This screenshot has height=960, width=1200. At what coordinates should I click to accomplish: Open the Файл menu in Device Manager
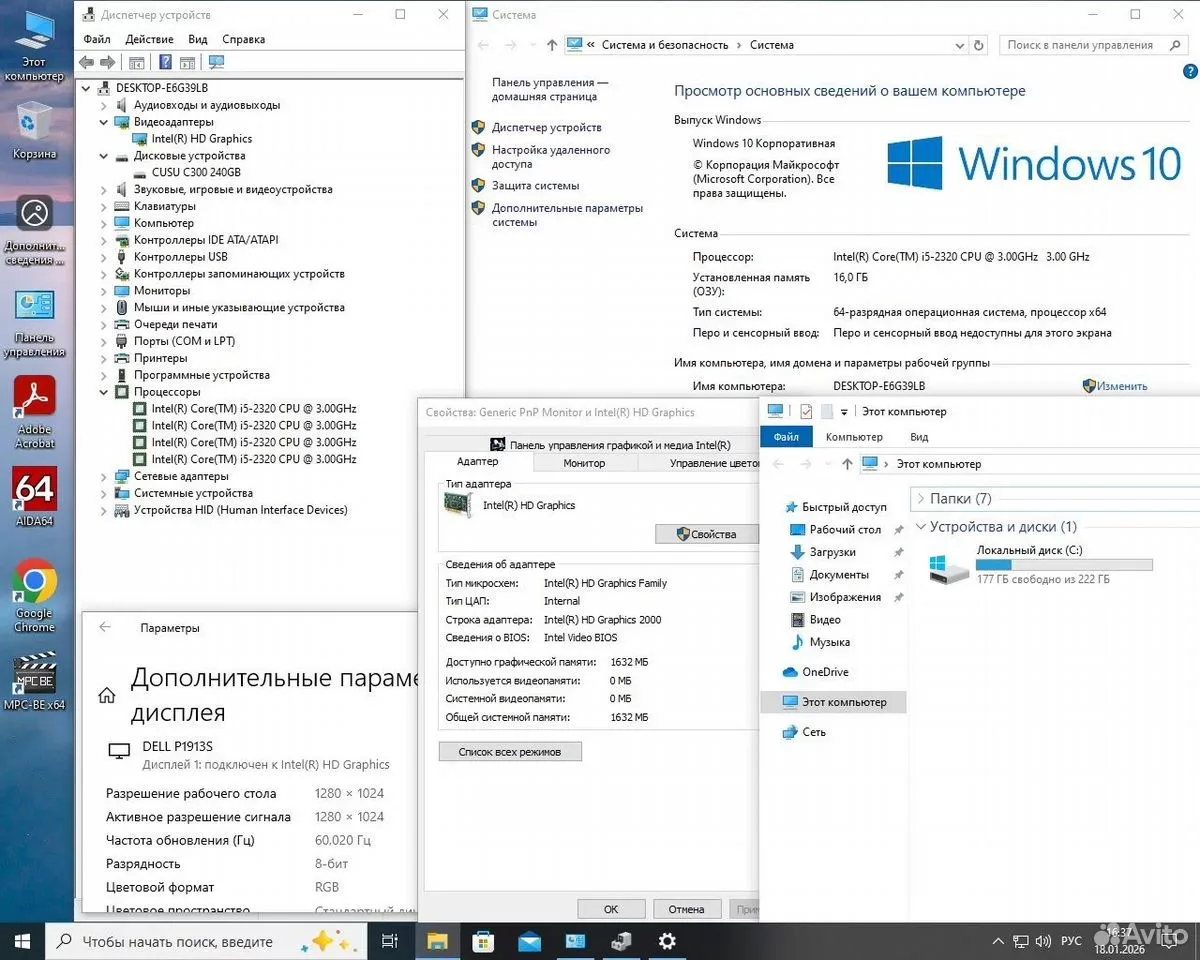pyautogui.click(x=97, y=39)
